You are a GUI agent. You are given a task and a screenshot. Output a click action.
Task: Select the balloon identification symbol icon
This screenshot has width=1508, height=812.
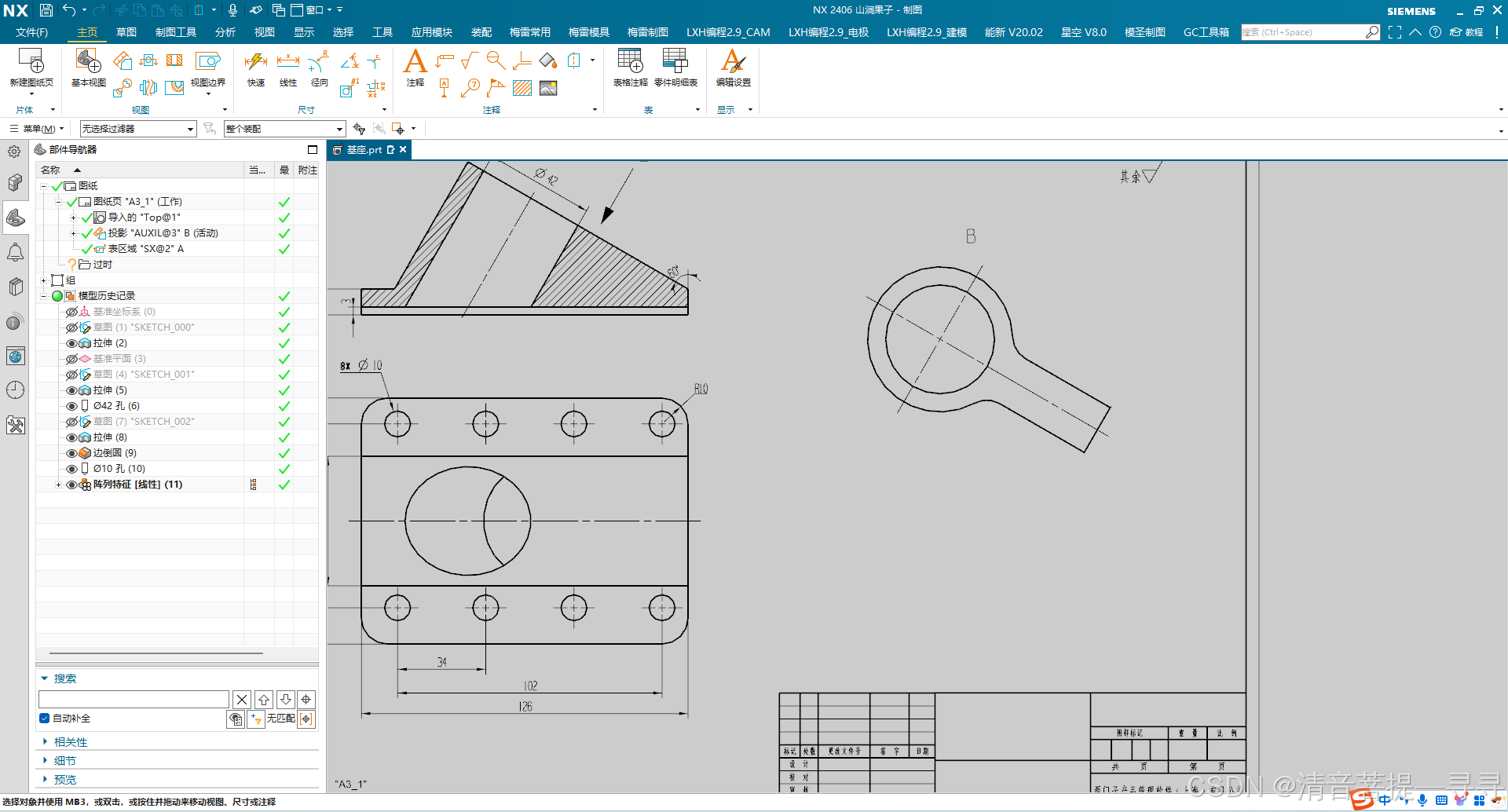point(470,88)
